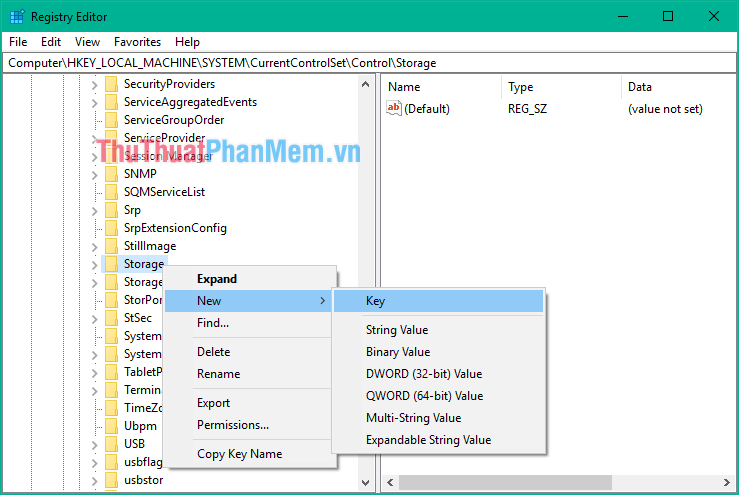Select the ServiceGroupOrder tree item label
Viewport: 739px width, 495px height.
pyautogui.click(x=174, y=120)
